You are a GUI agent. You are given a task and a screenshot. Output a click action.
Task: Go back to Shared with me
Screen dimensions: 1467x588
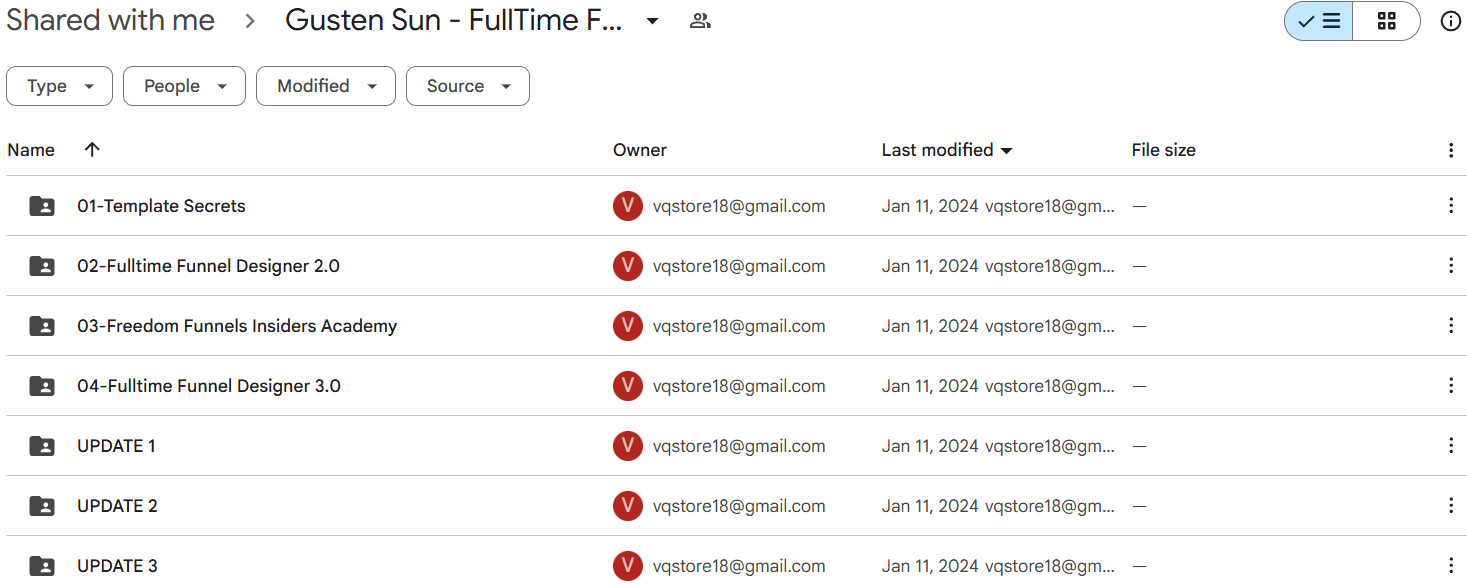tap(110, 20)
